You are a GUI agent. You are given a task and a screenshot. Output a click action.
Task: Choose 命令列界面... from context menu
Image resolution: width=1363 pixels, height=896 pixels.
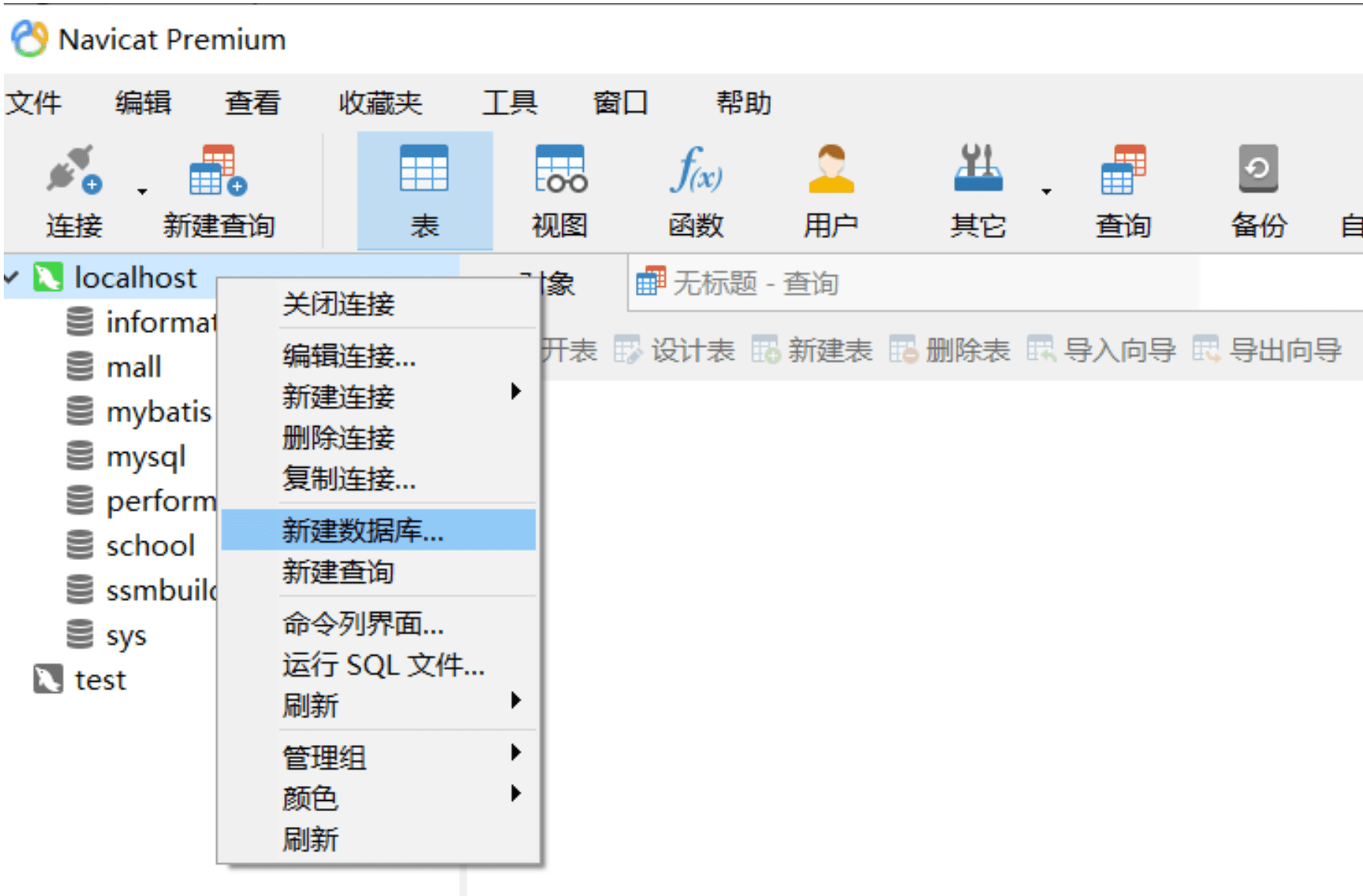pyautogui.click(x=378, y=623)
